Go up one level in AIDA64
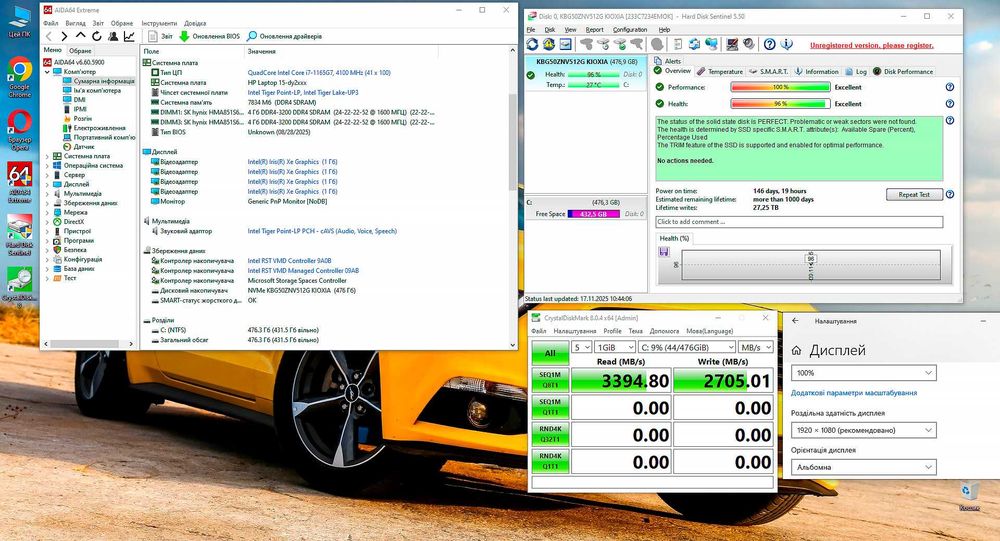 pyautogui.click(x=80, y=36)
